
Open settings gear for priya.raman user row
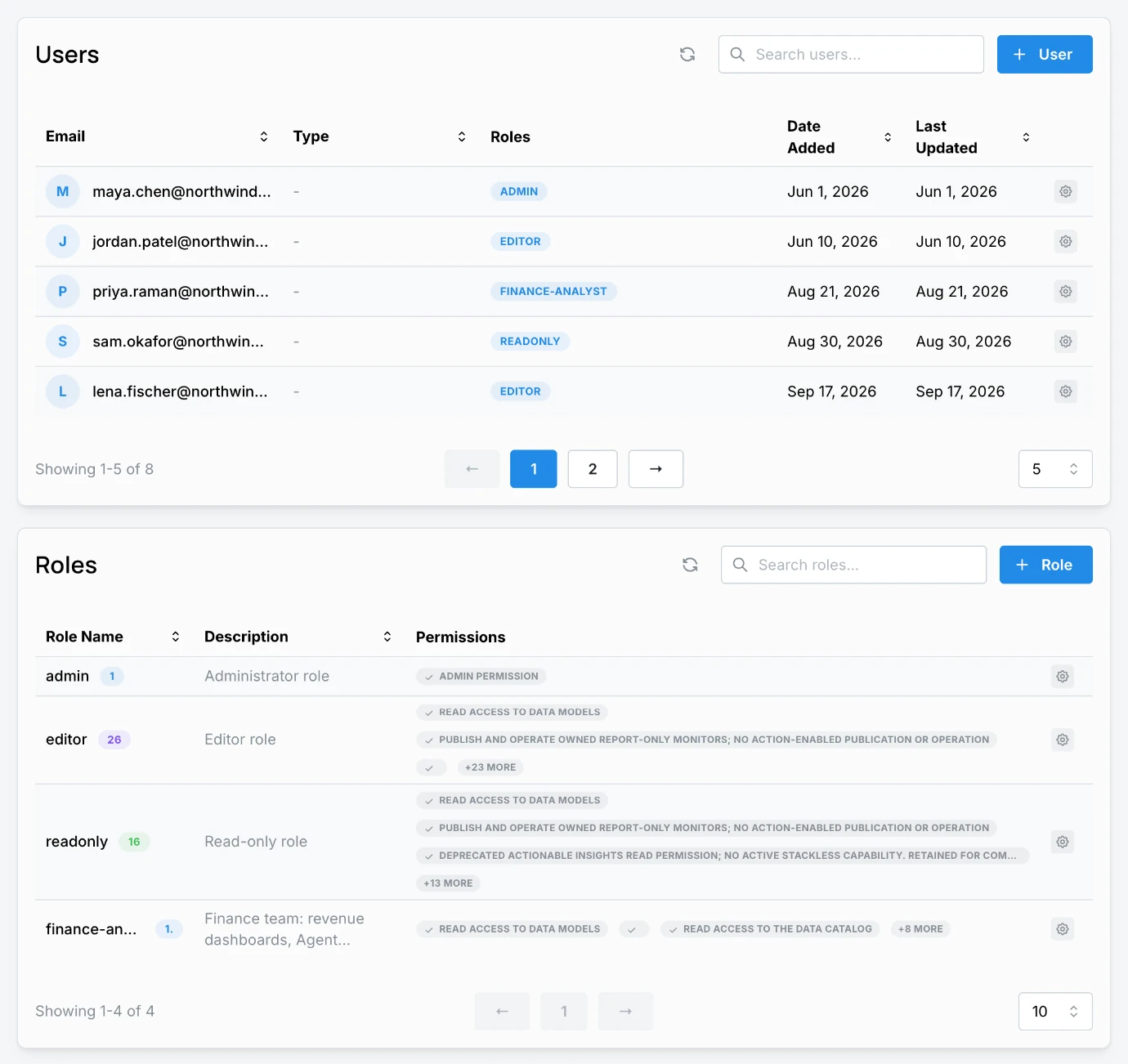[x=1066, y=291]
